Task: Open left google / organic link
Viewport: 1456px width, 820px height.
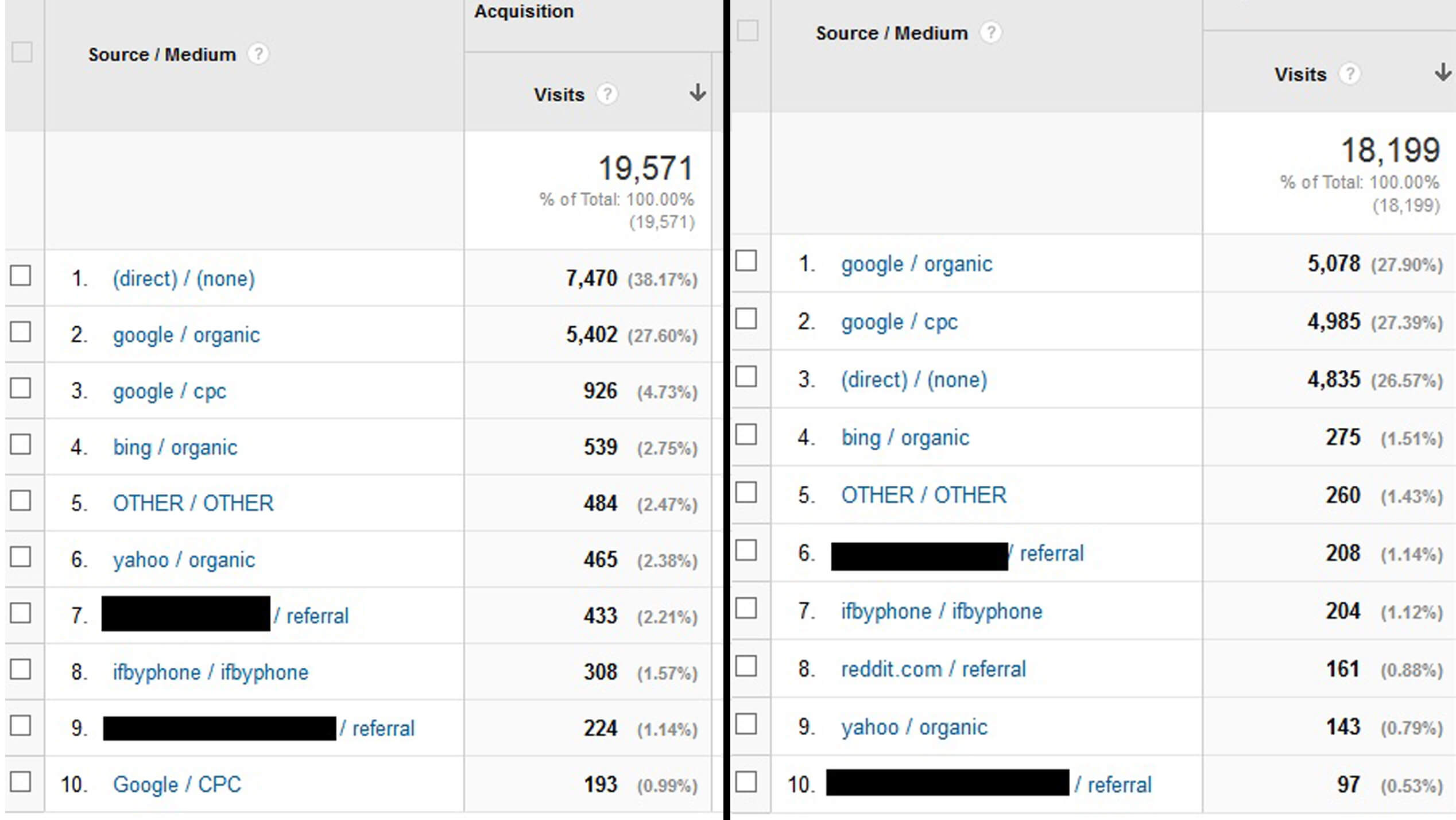Action: (x=186, y=335)
